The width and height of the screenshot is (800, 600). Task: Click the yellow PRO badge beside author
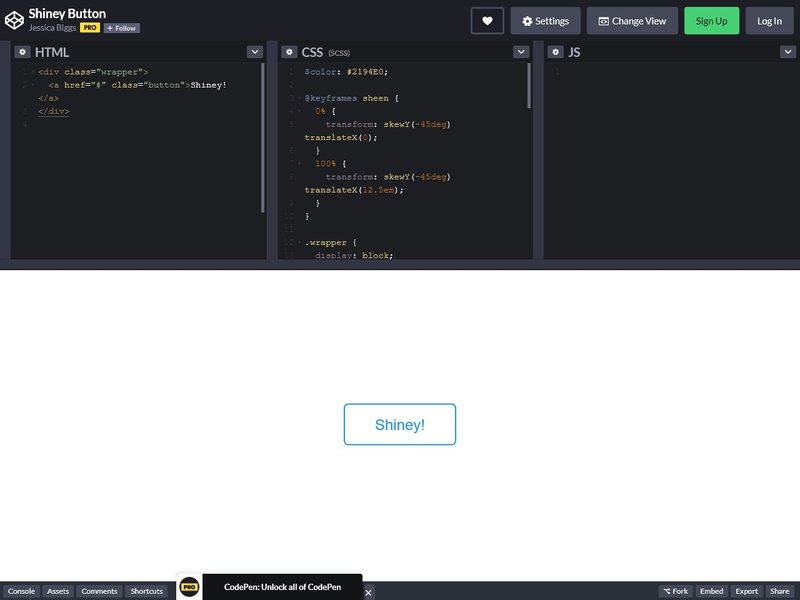90,28
